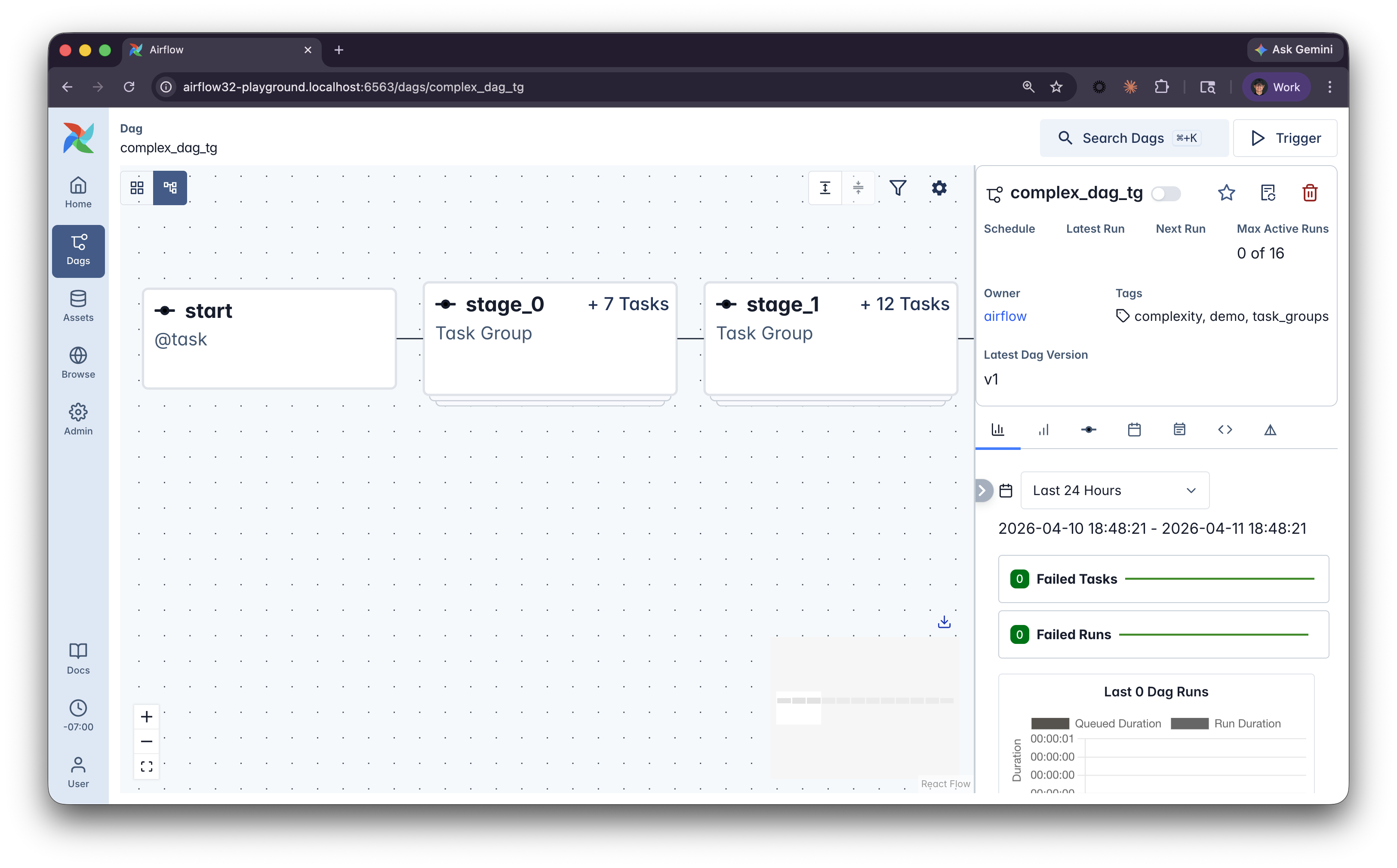1397x868 pixels.
Task: Fit graph view to screen
Action: tap(146, 766)
